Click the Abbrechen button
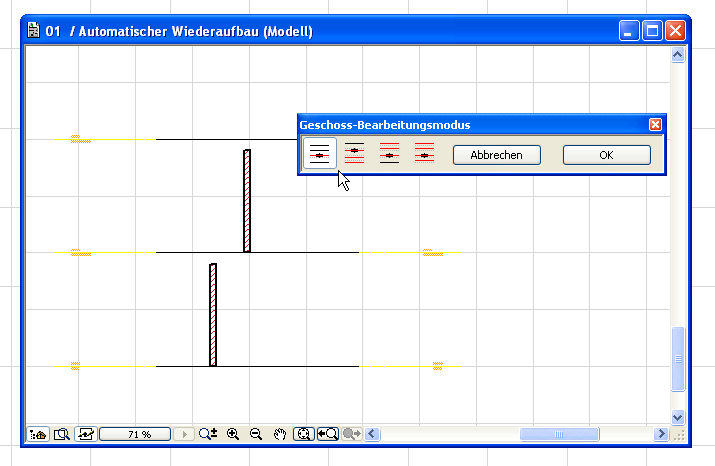 497,155
